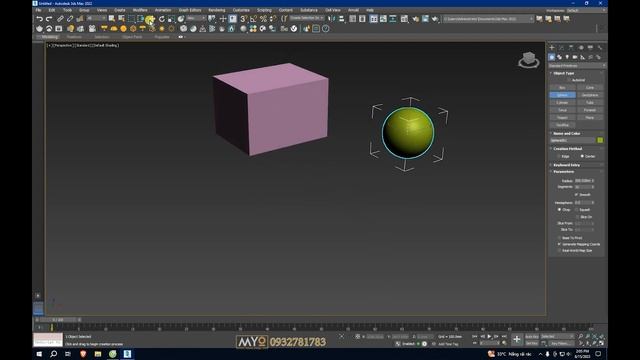Select the Select and Move tool

[150, 19]
